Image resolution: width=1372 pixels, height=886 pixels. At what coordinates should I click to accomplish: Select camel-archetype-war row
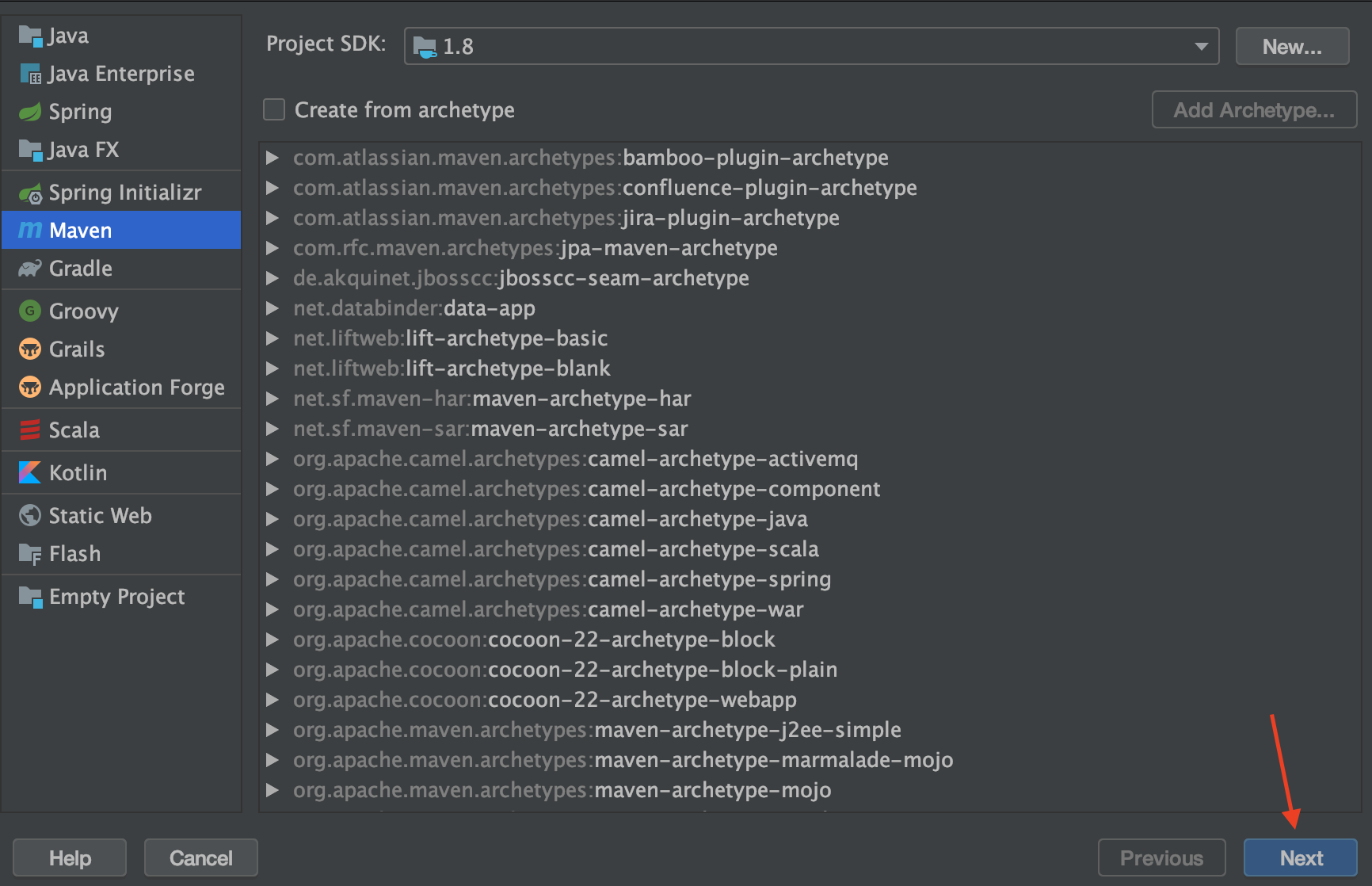[x=810, y=609]
